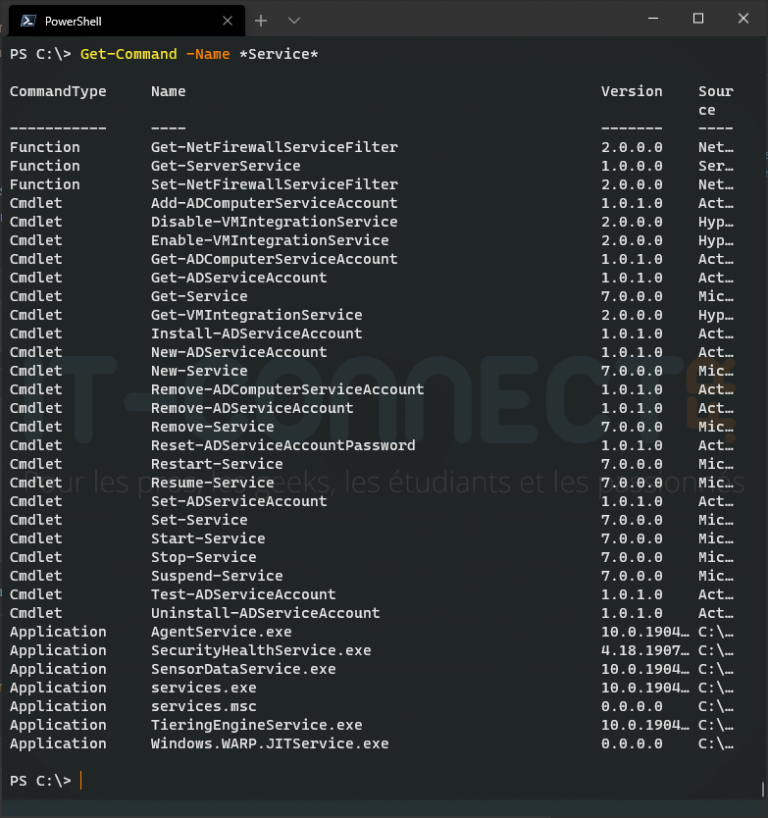Image resolution: width=768 pixels, height=818 pixels.
Task: Select the services.msc application entry
Action: point(203,706)
